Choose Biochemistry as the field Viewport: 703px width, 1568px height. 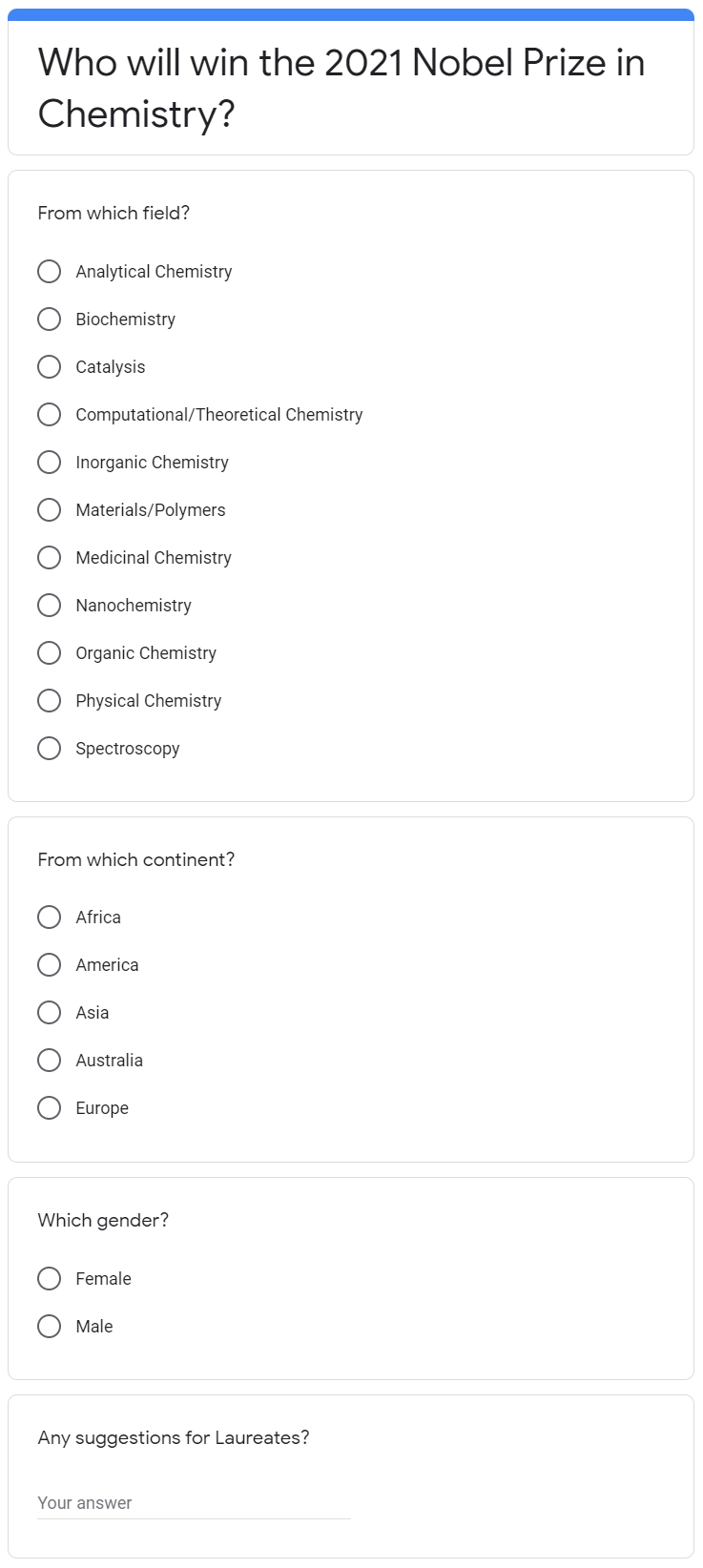pos(50,320)
